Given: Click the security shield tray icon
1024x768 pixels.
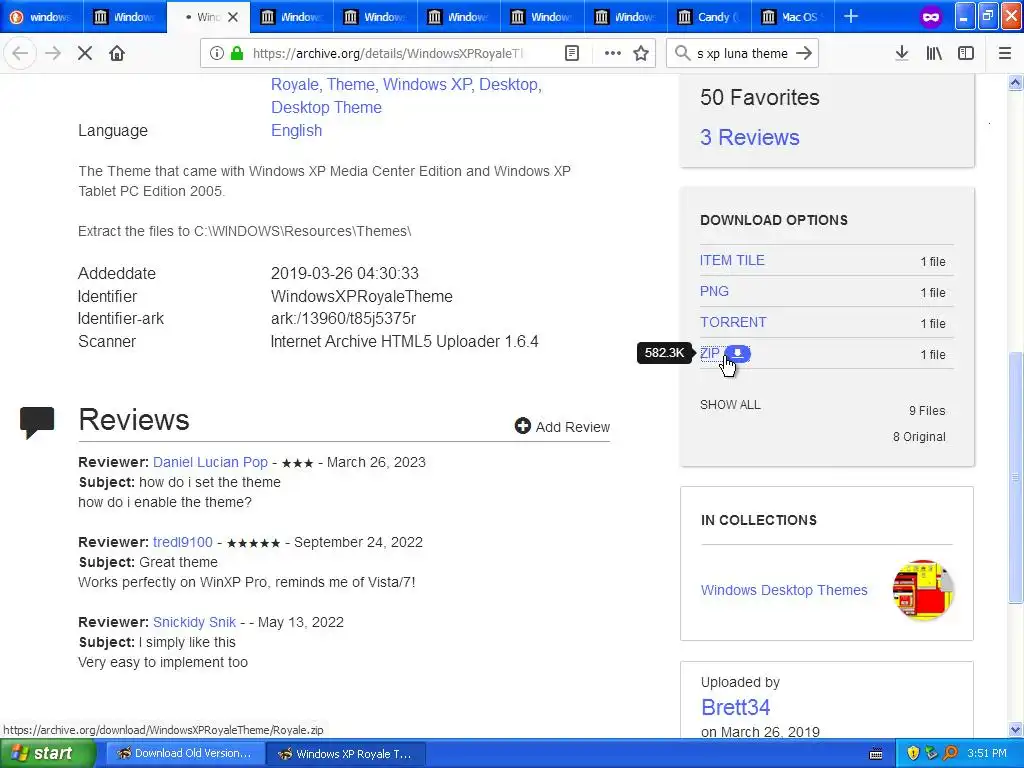Looking at the screenshot, I should (x=913, y=753).
